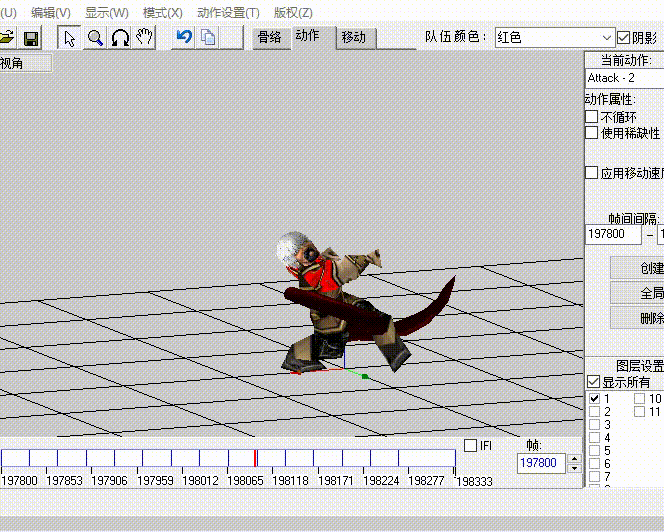The image size is (664, 532).
Task: Click the red keyframe marker on timeline
Action: click(255, 458)
